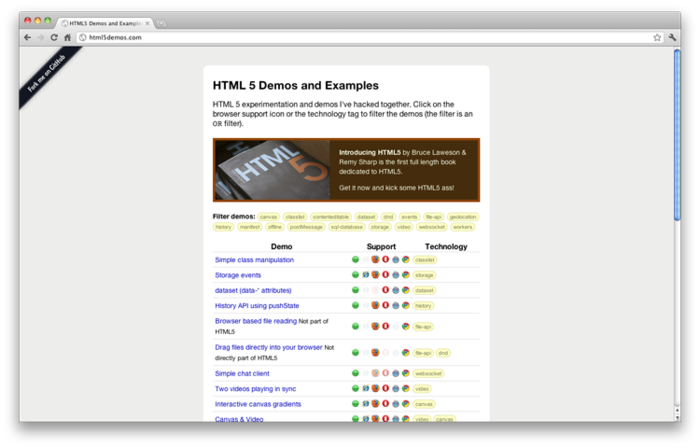Click the Chrome icon in Interactive canvas gradients row
The width and height of the screenshot is (700, 448).
click(406, 403)
